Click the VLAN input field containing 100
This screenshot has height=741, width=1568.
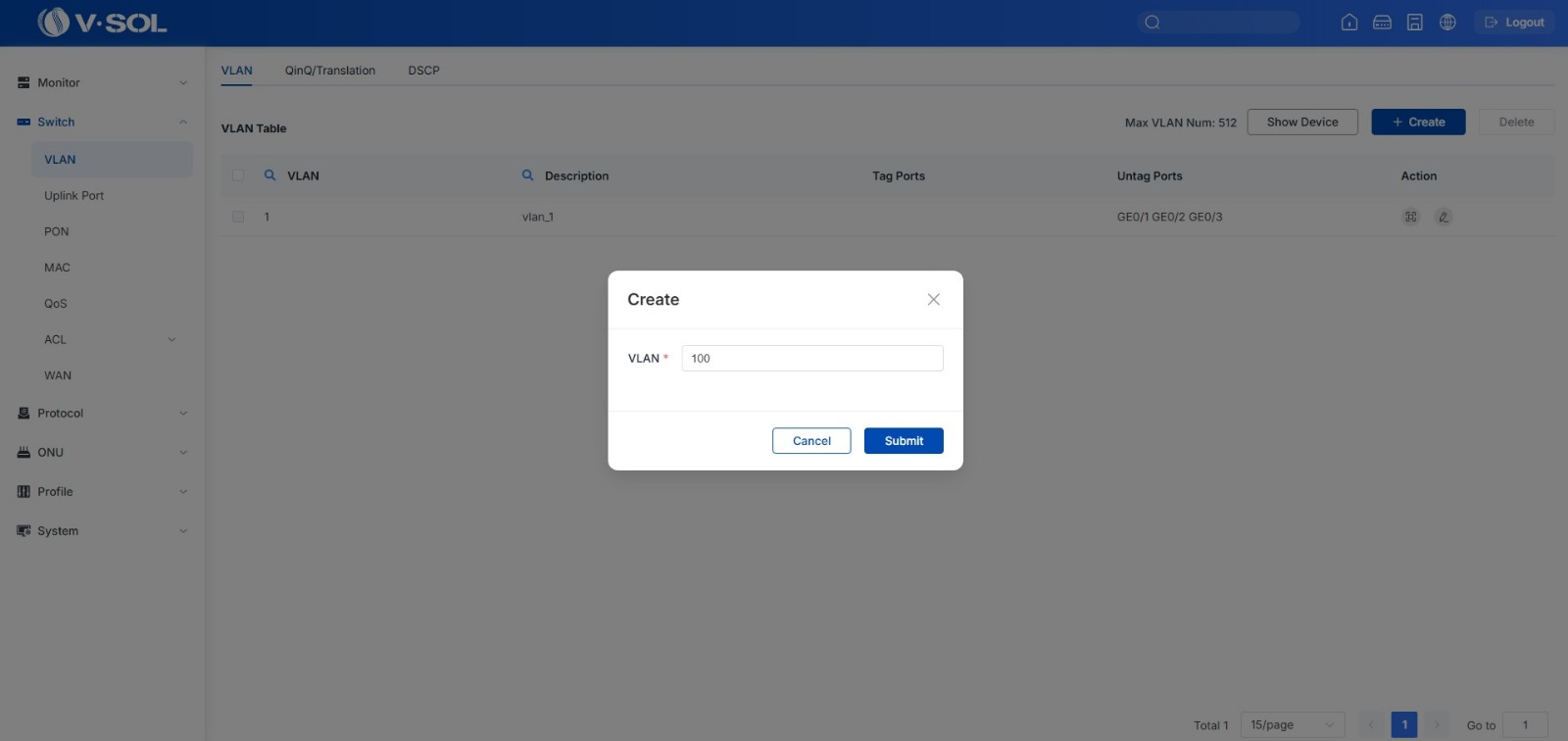coord(812,359)
